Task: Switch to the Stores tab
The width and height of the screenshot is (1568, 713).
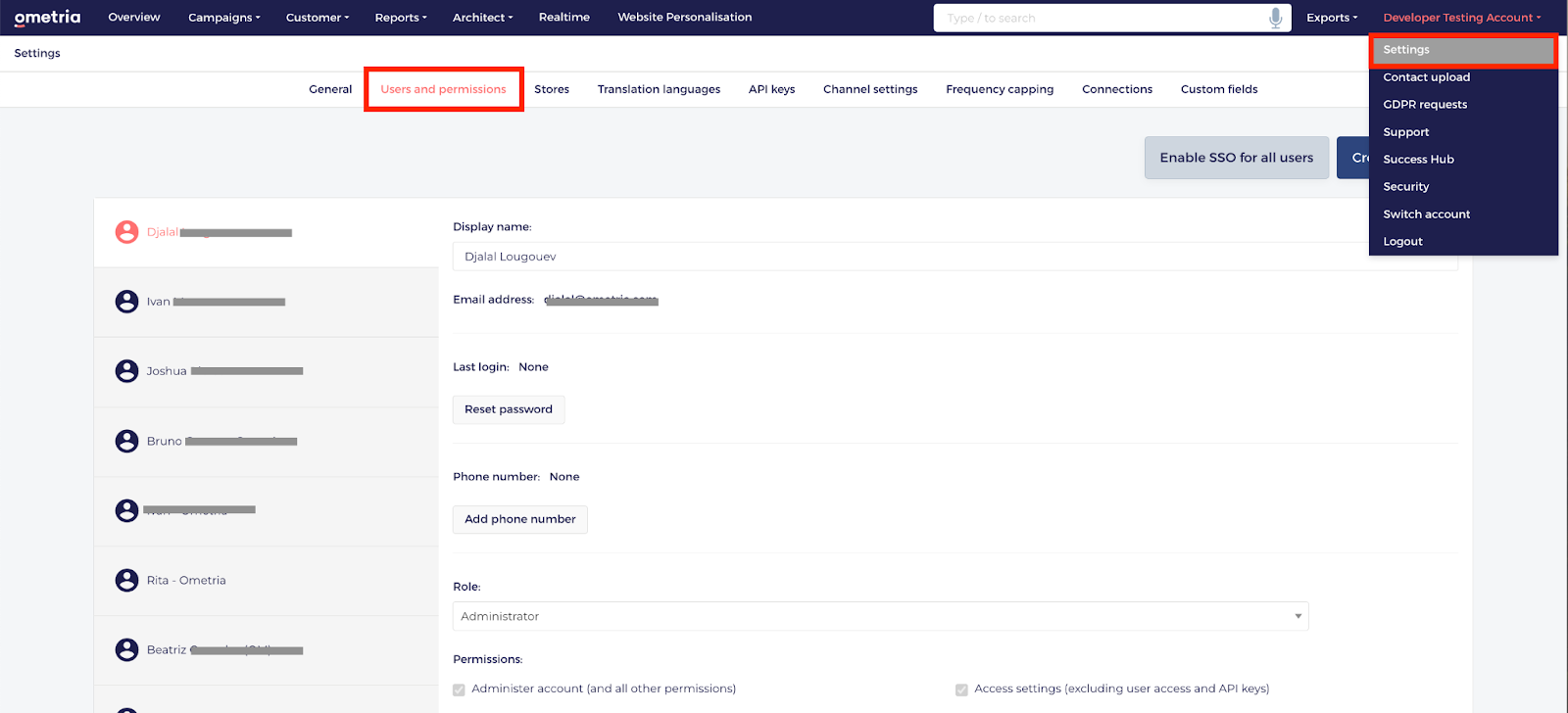Action: tap(552, 89)
